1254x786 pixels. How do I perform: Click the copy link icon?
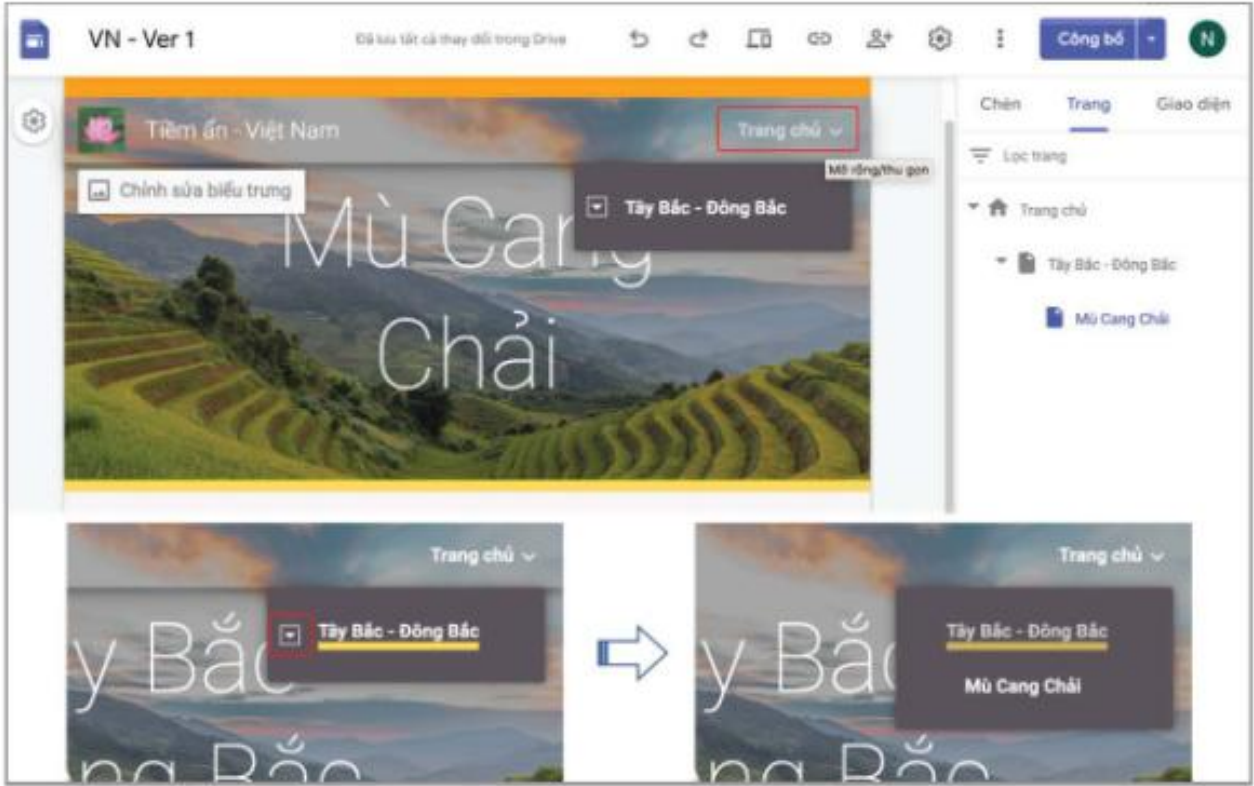[819, 39]
